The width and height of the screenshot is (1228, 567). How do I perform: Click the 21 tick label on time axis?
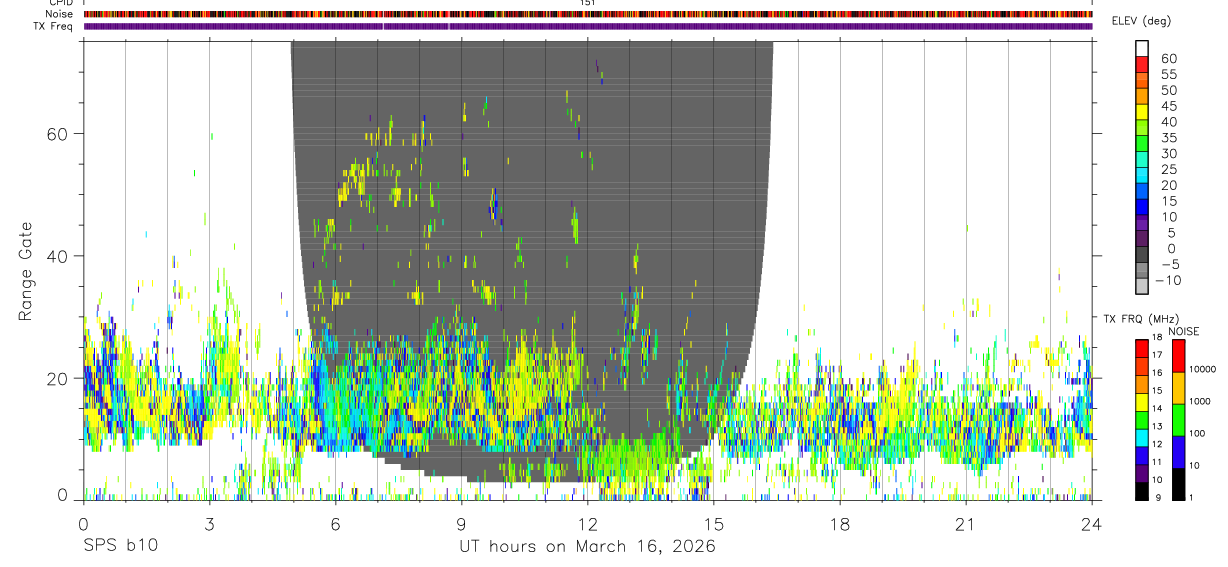coord(966,525)
